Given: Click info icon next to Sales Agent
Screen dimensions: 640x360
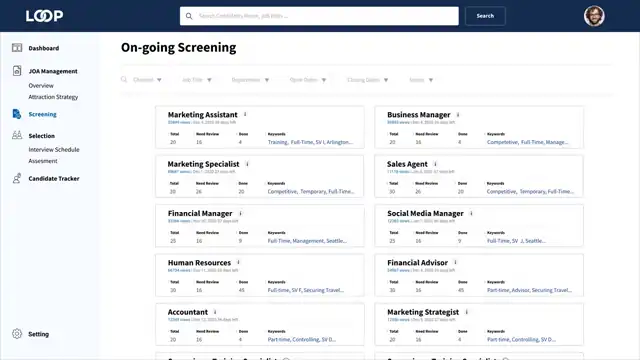Looking at the screenshot, I should click(436, 164).
